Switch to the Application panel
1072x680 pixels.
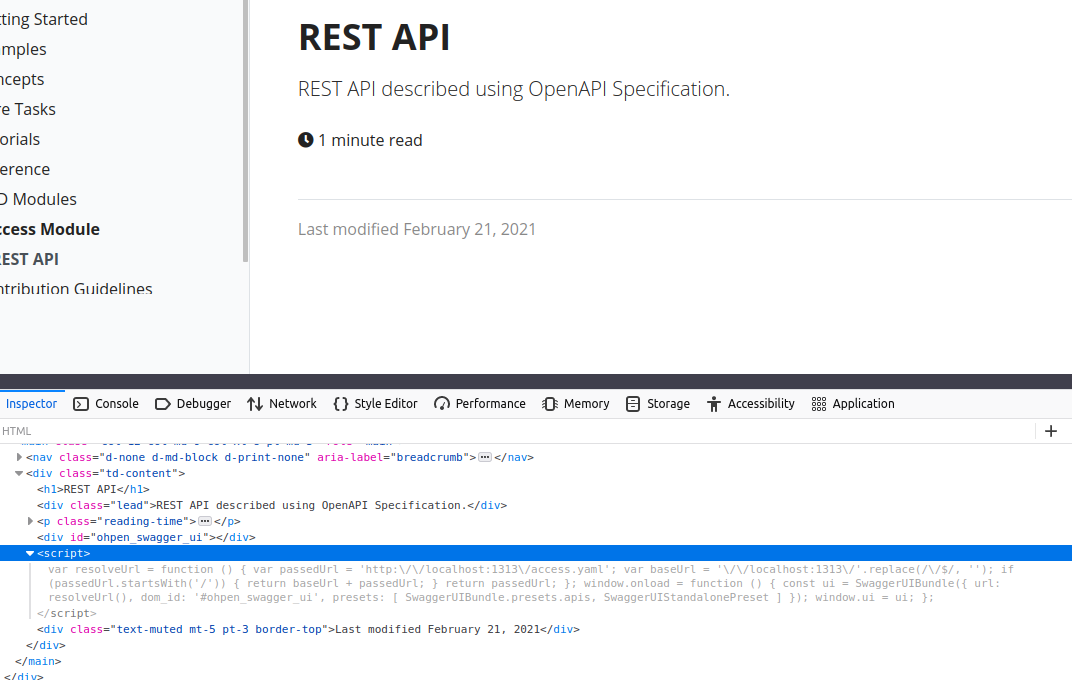coord(853,404)
